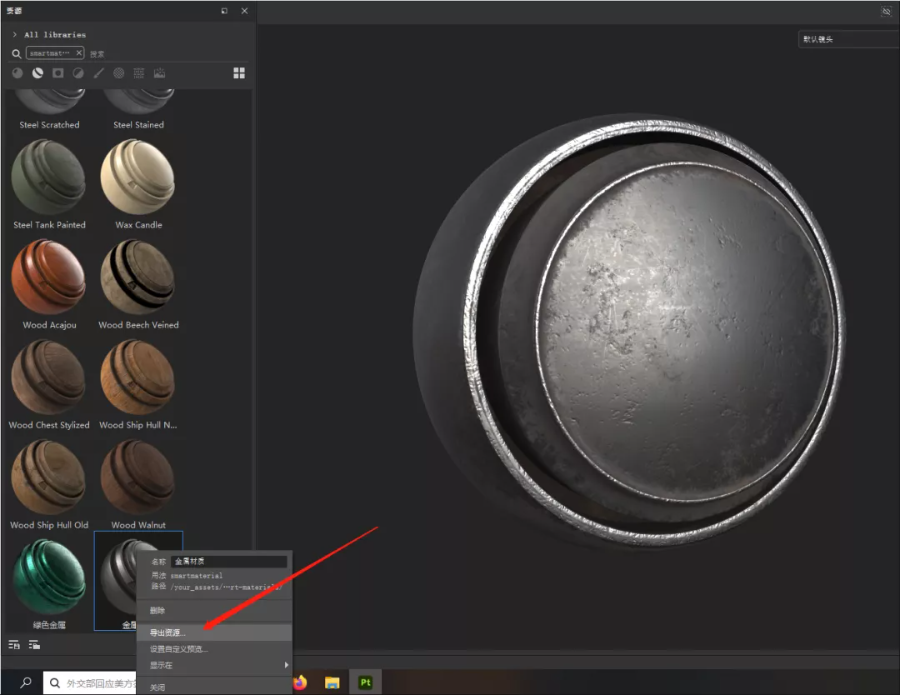900x695 pixels.
Task: Click the smartmaterial usage text
Action: pos(196,575)
